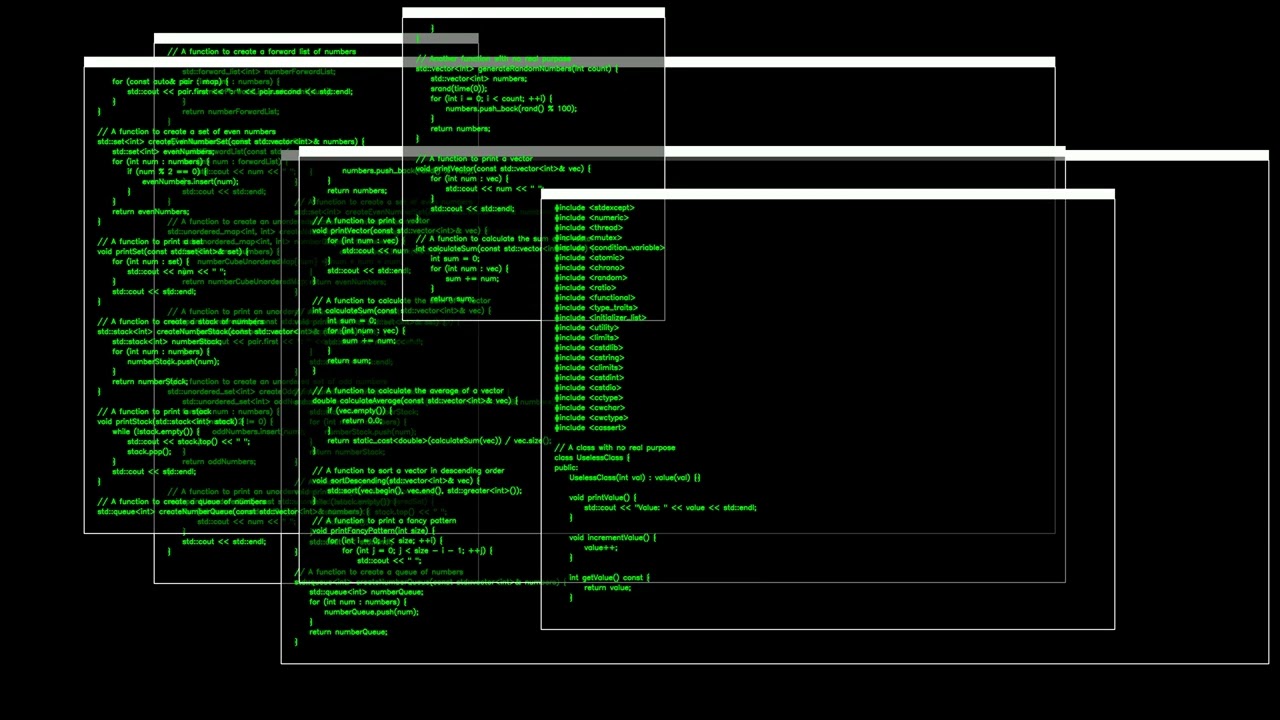Click the 'std::sort(vec.begin(), vec.end(), ...)' line
1280x720 pixels.
click(x=425, y=491)
